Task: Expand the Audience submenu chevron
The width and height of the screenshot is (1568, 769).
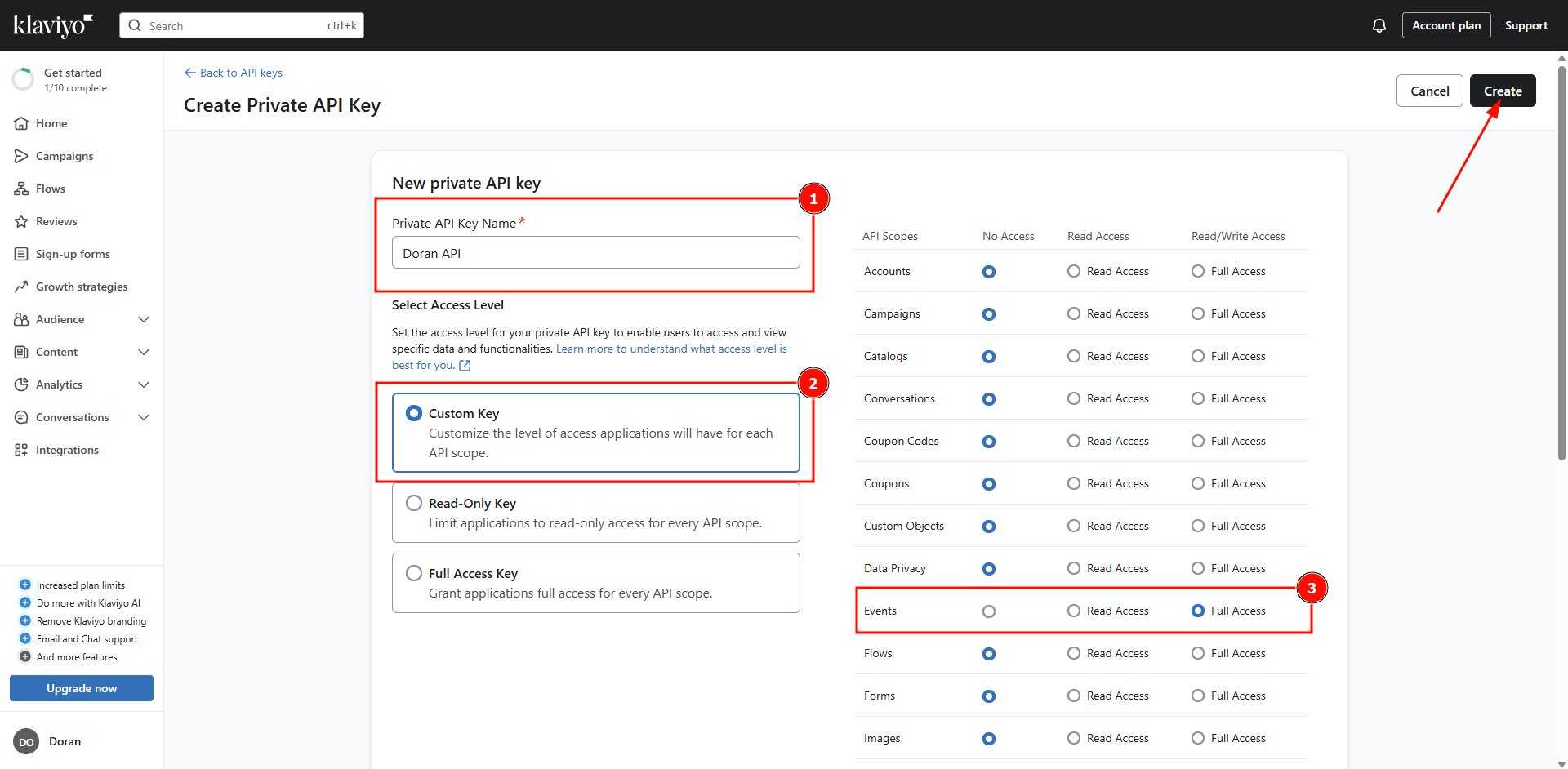Action: pyautogui.click(x=144, y=319)
